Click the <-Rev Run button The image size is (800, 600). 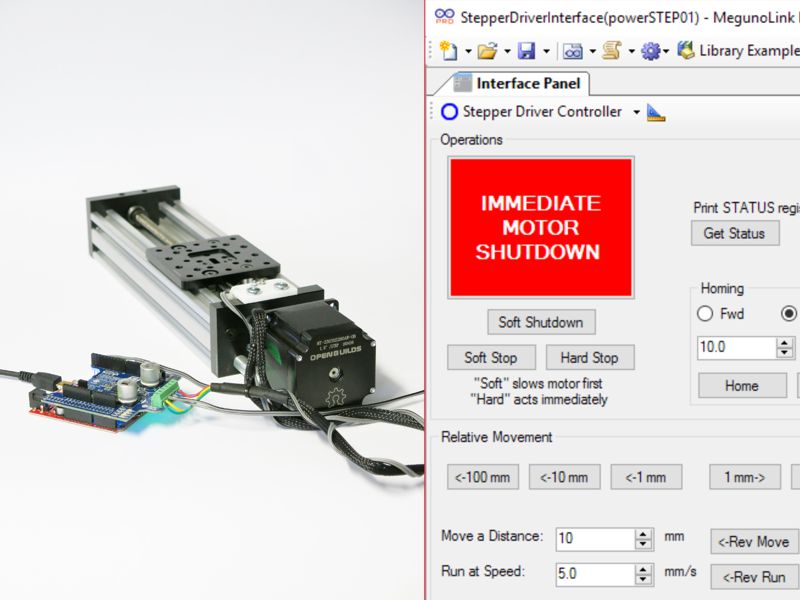click(754, 577)
